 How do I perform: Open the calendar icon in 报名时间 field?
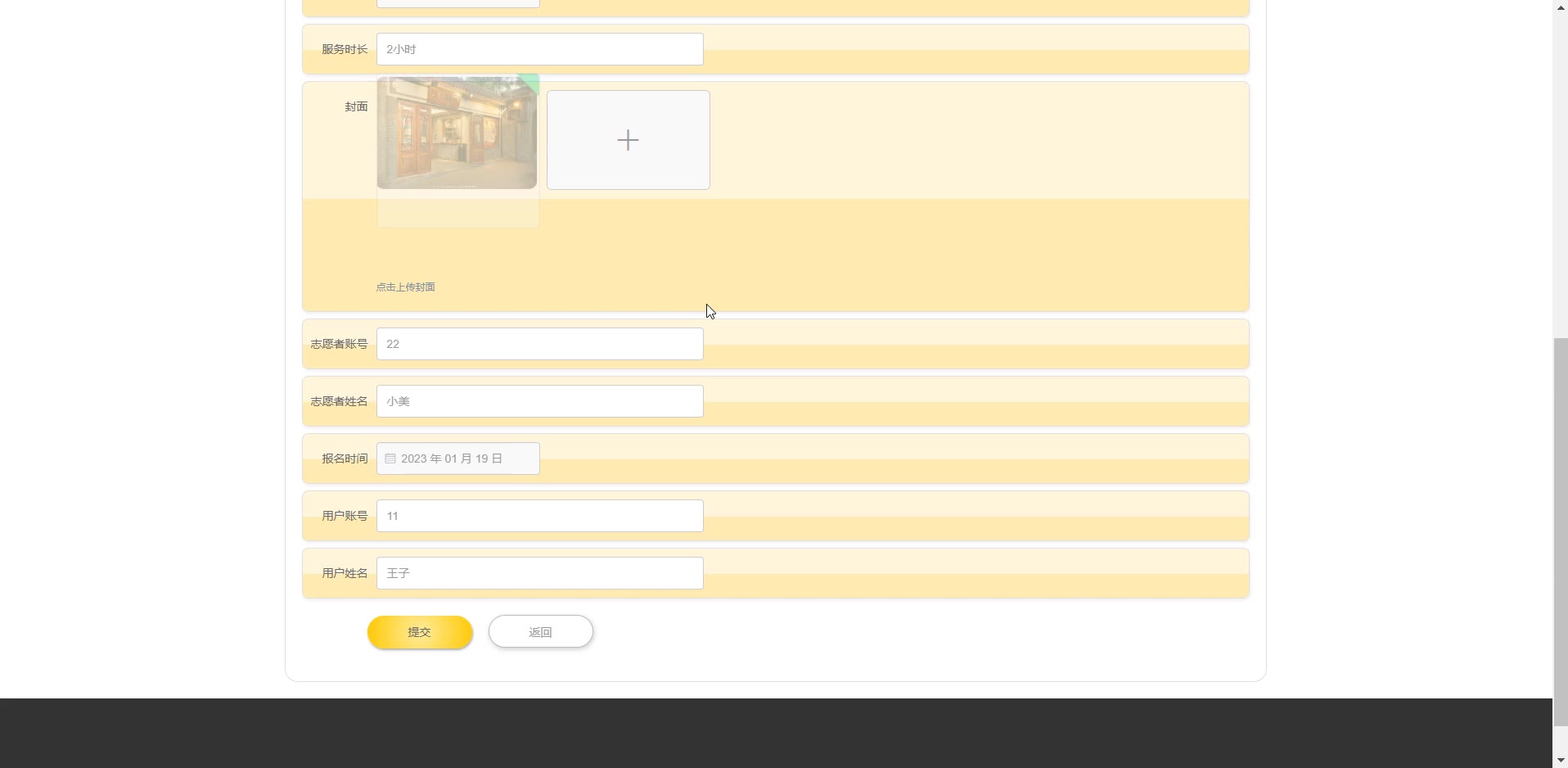click(390, 459)
